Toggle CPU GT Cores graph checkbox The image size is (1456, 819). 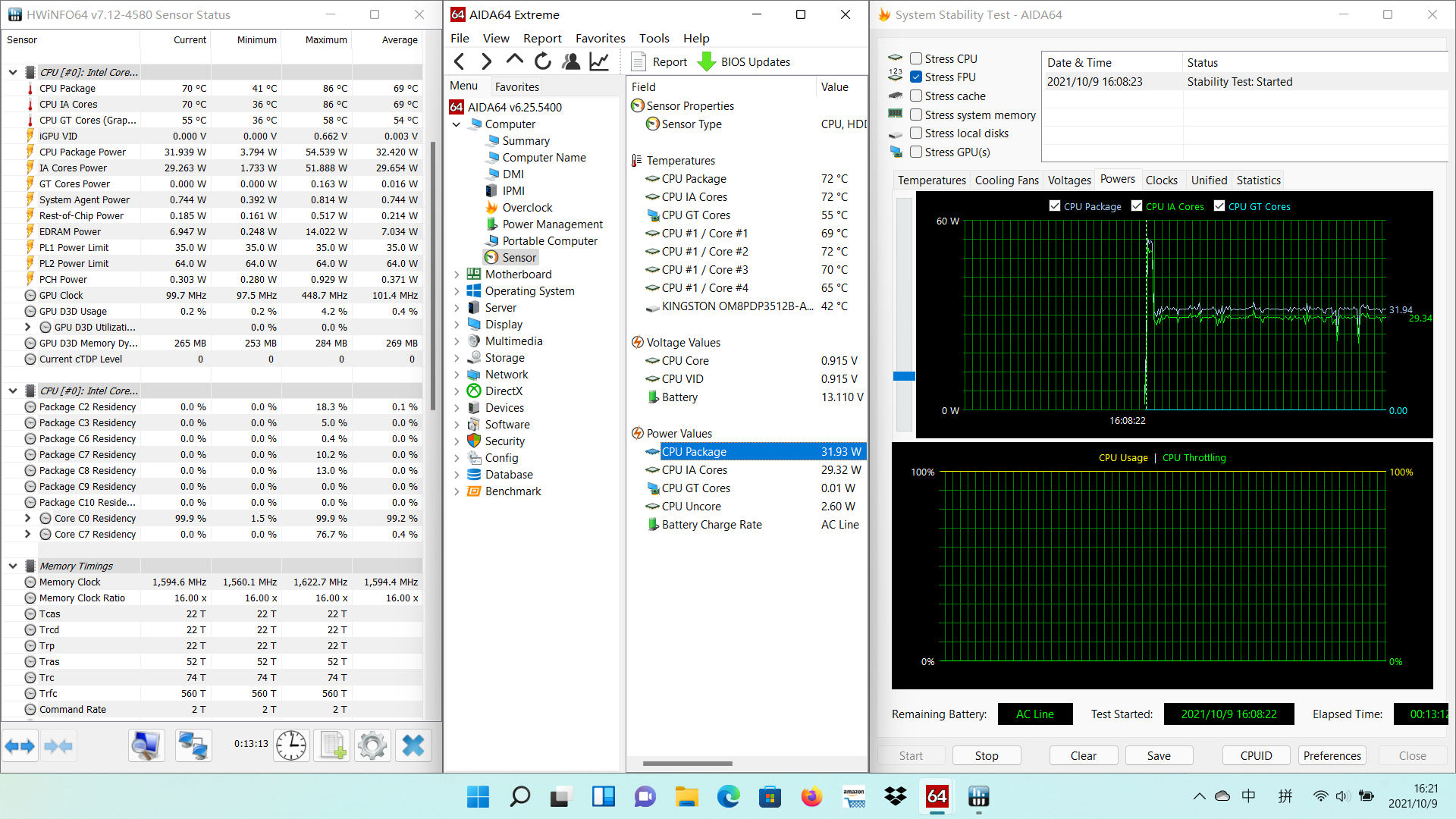point(1219,206)
